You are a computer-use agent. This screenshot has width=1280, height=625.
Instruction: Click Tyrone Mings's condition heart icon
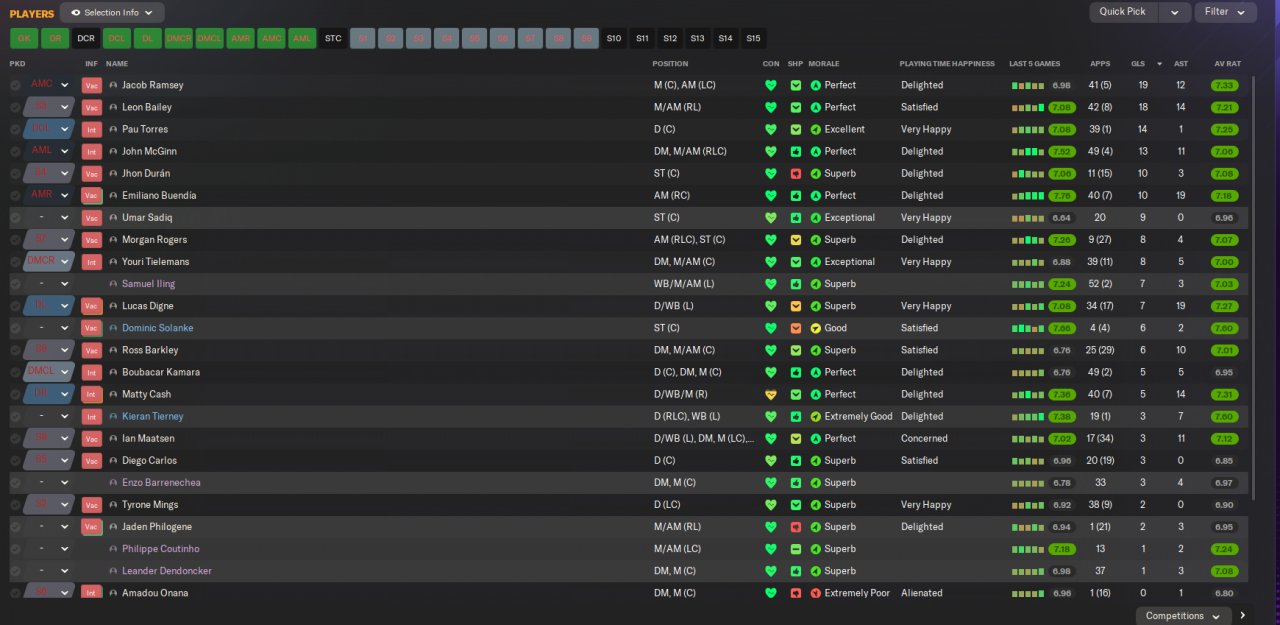point(770,505)
